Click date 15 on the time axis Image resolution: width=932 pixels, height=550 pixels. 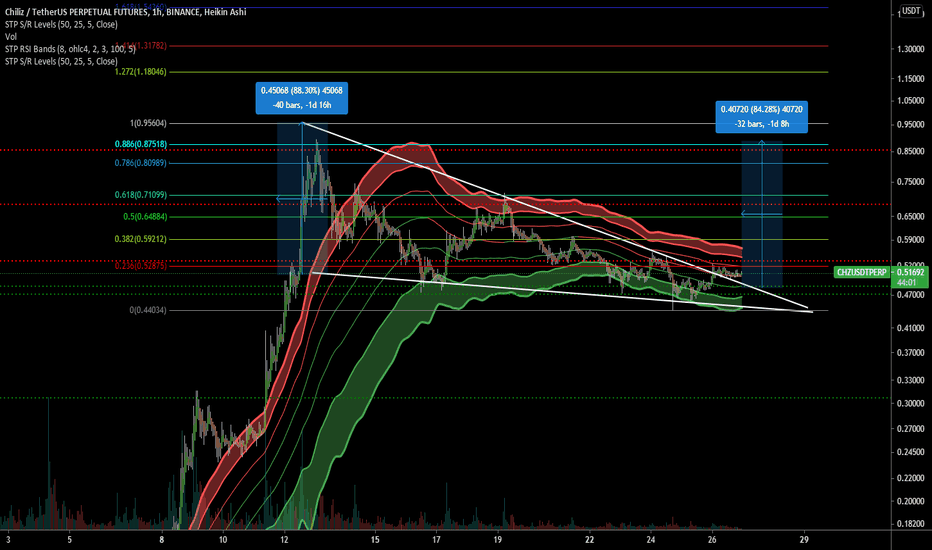click(x=375, y=540)
